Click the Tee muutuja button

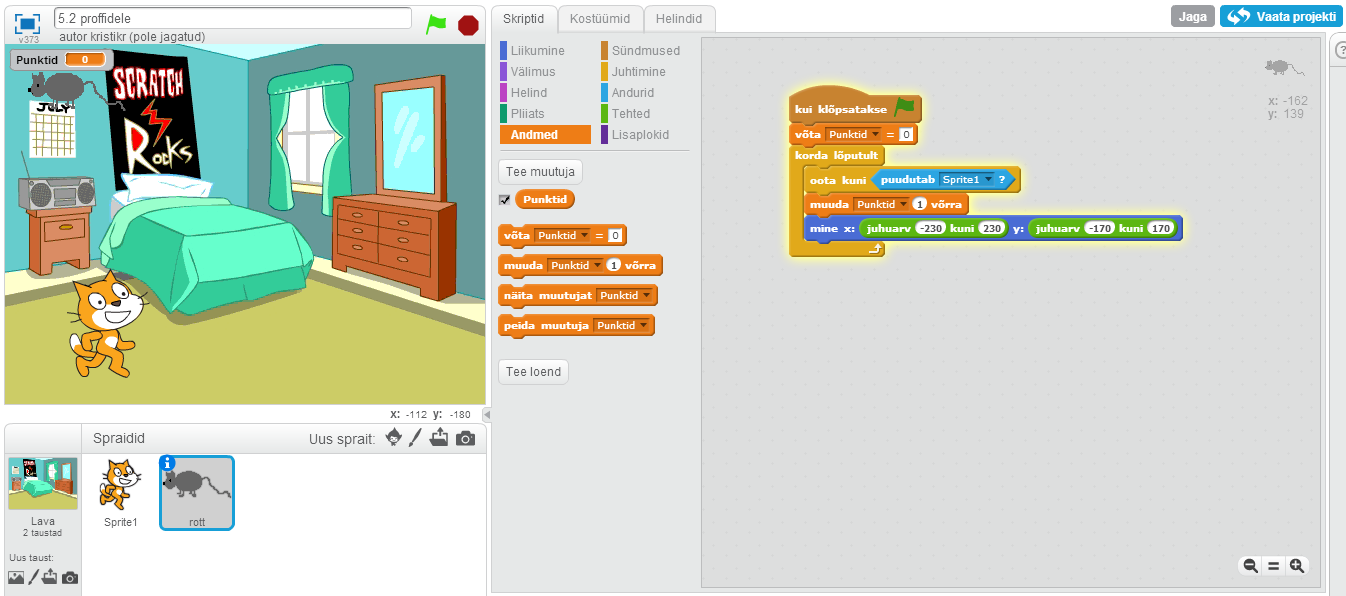(x=540, y=172)
